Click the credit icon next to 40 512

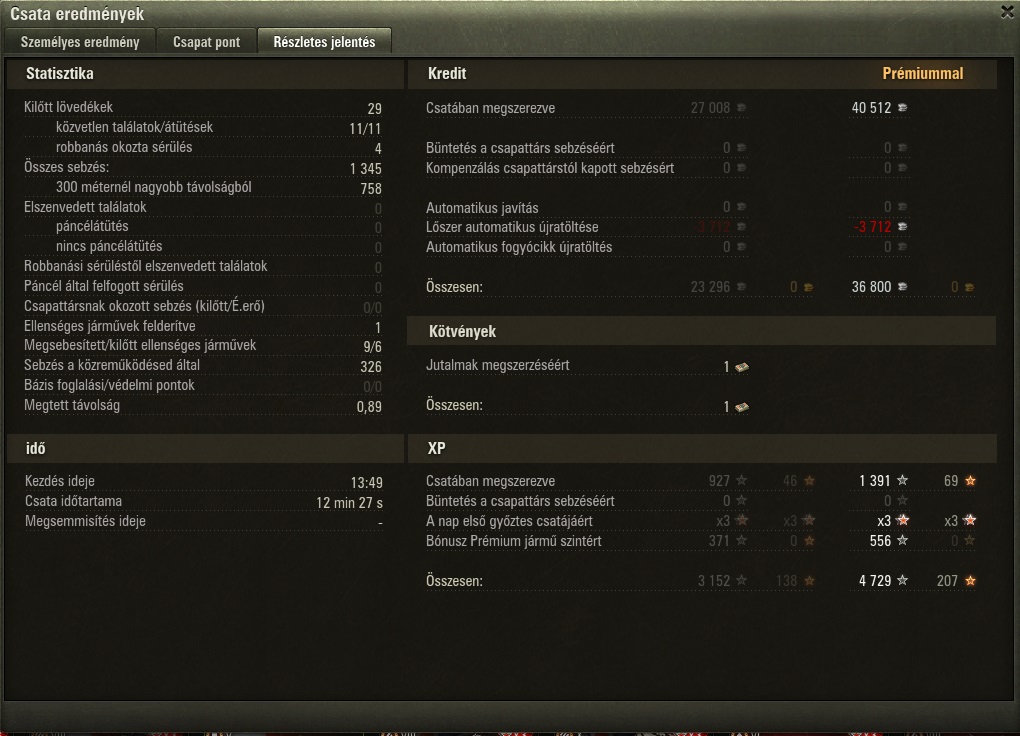coord(902,108)
